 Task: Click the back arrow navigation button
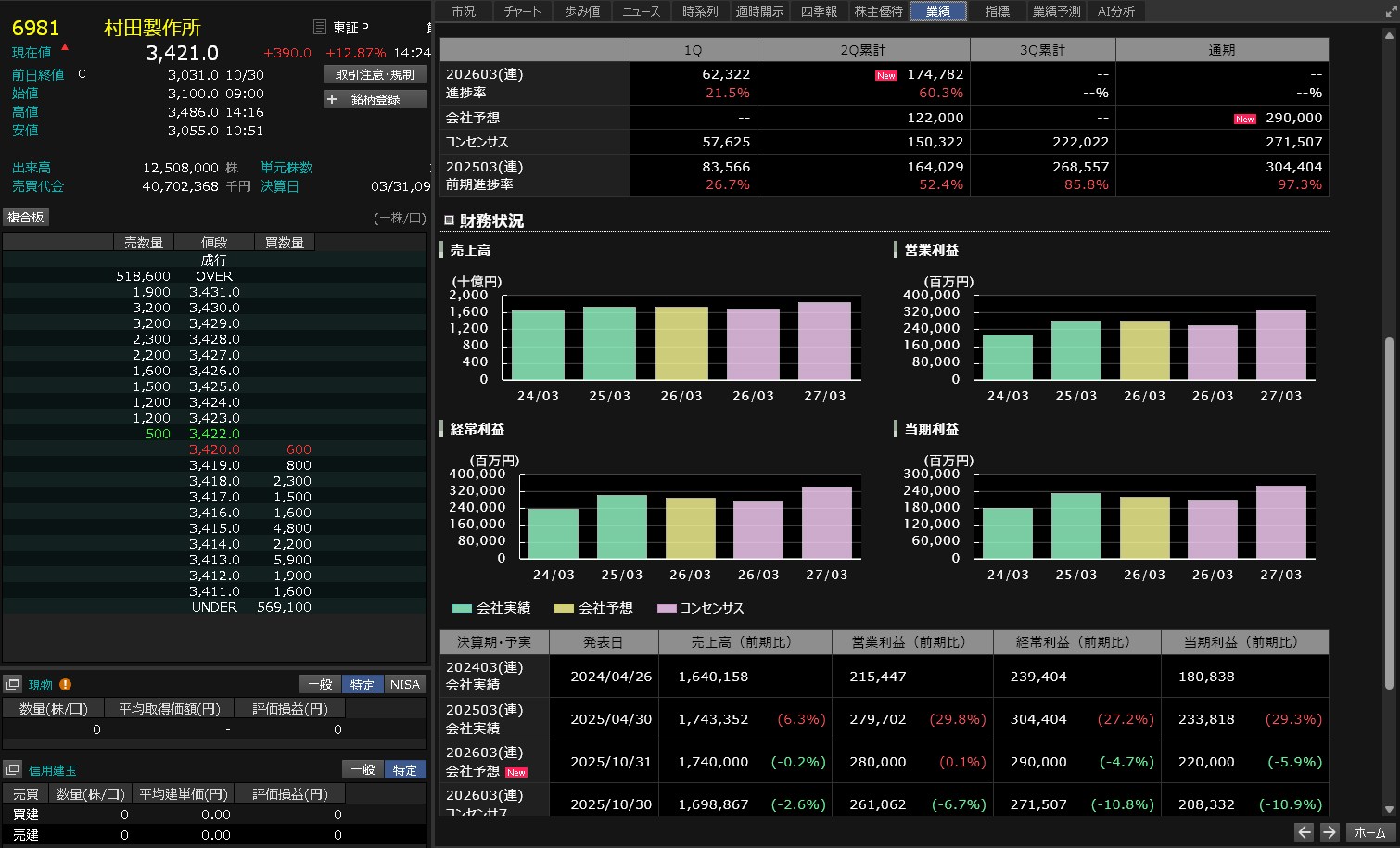1304,831
